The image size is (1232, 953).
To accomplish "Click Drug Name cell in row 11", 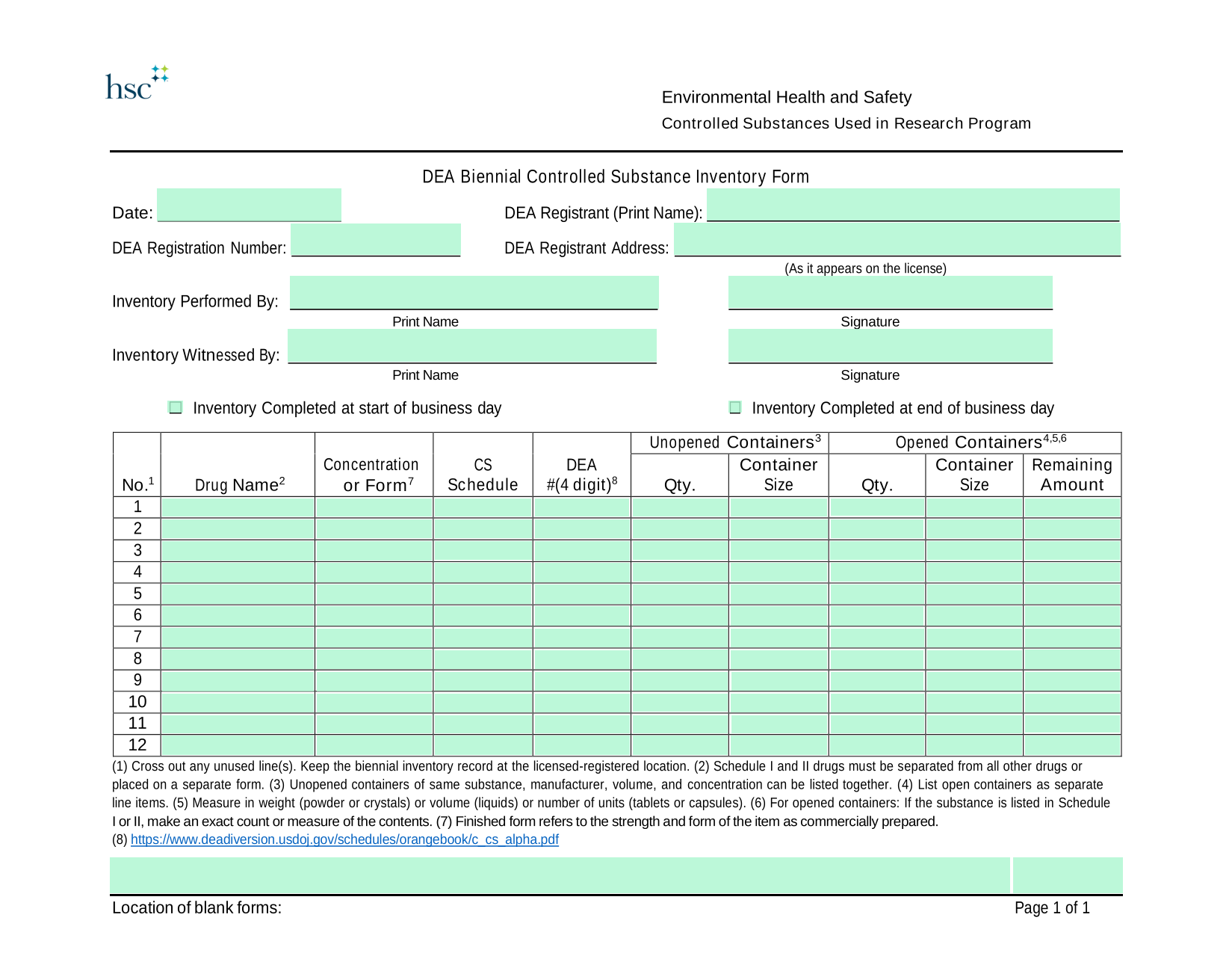I will 238,724.
